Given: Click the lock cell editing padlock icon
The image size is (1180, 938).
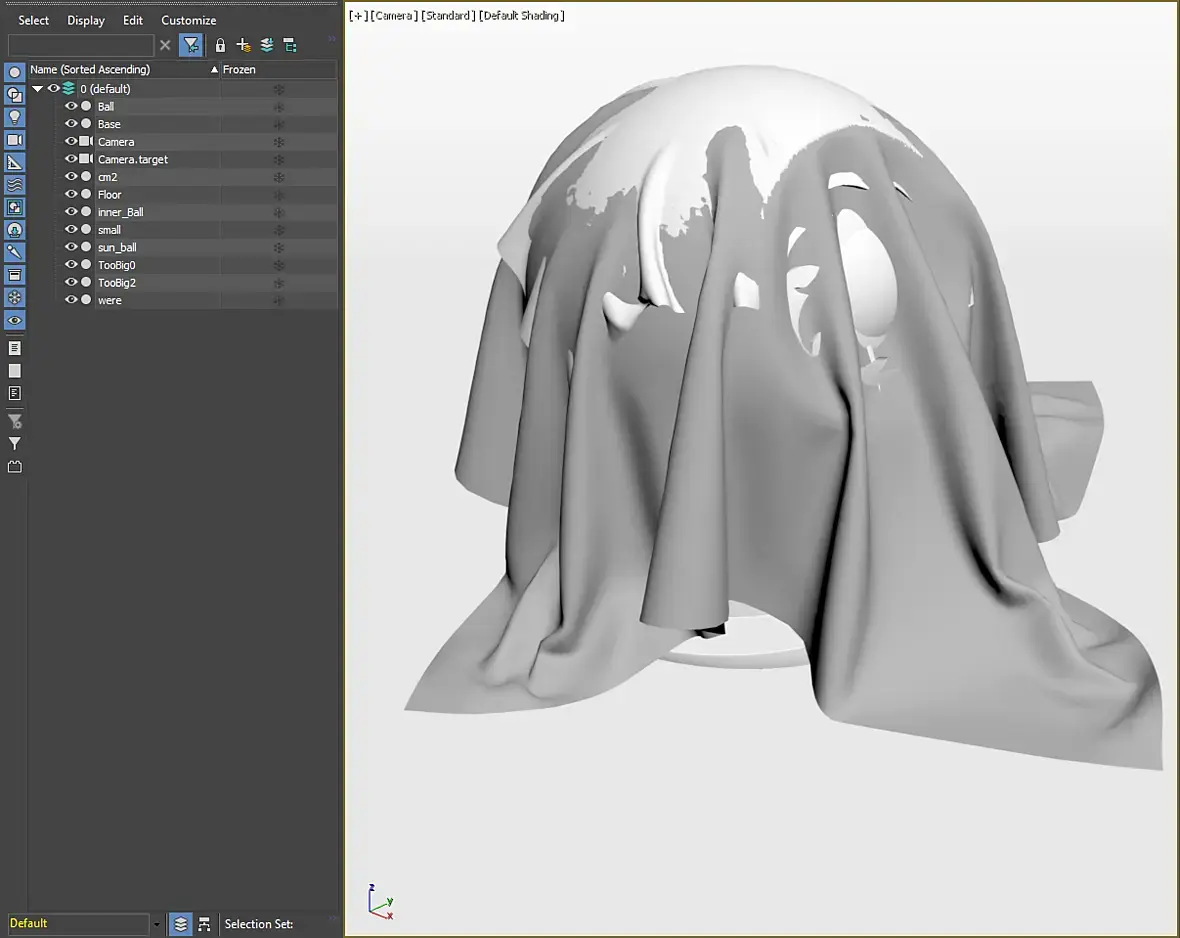Looking at the screenshot, I should coord(220,45).
